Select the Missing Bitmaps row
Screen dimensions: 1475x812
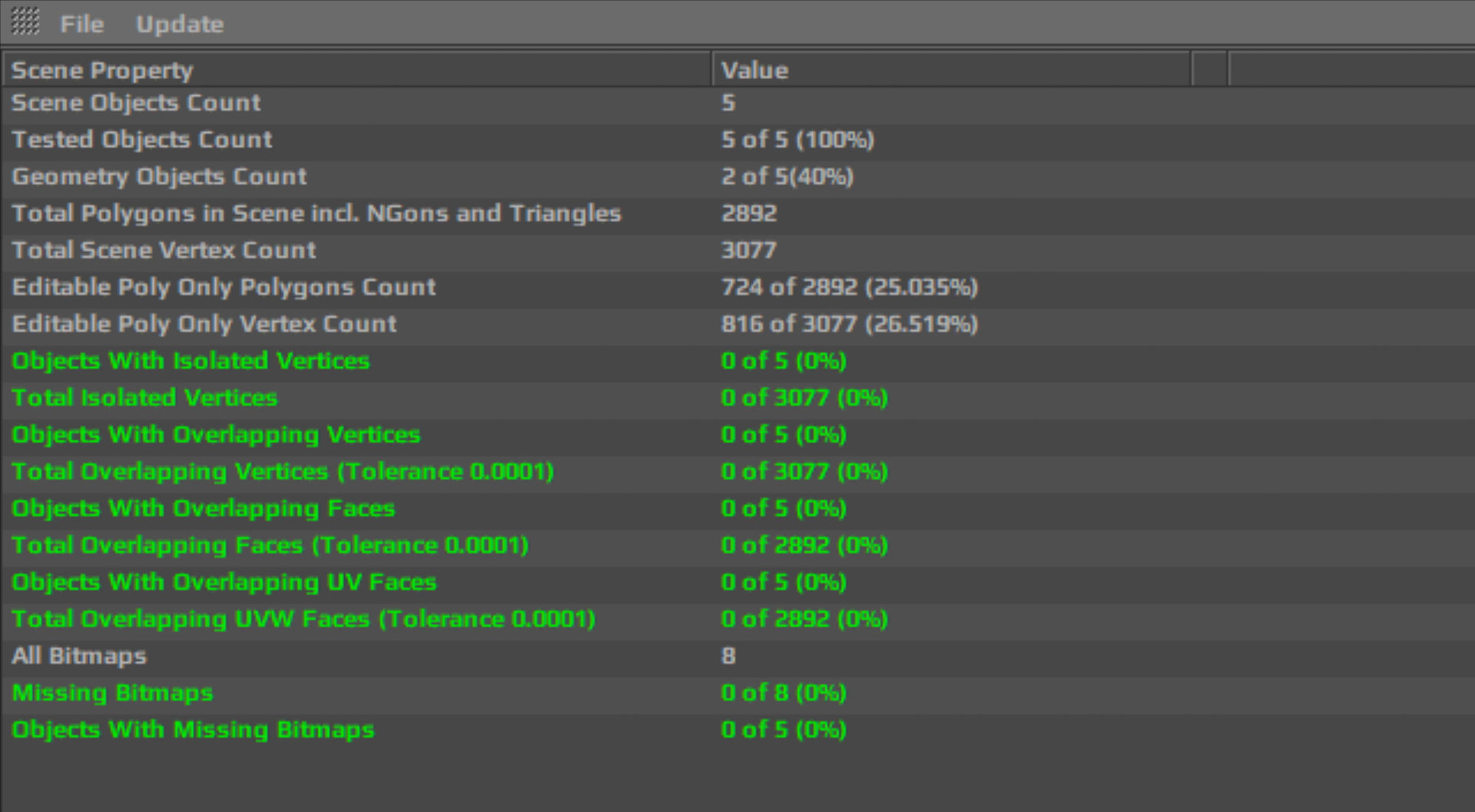pyautogui.click(x=737, y=693)
